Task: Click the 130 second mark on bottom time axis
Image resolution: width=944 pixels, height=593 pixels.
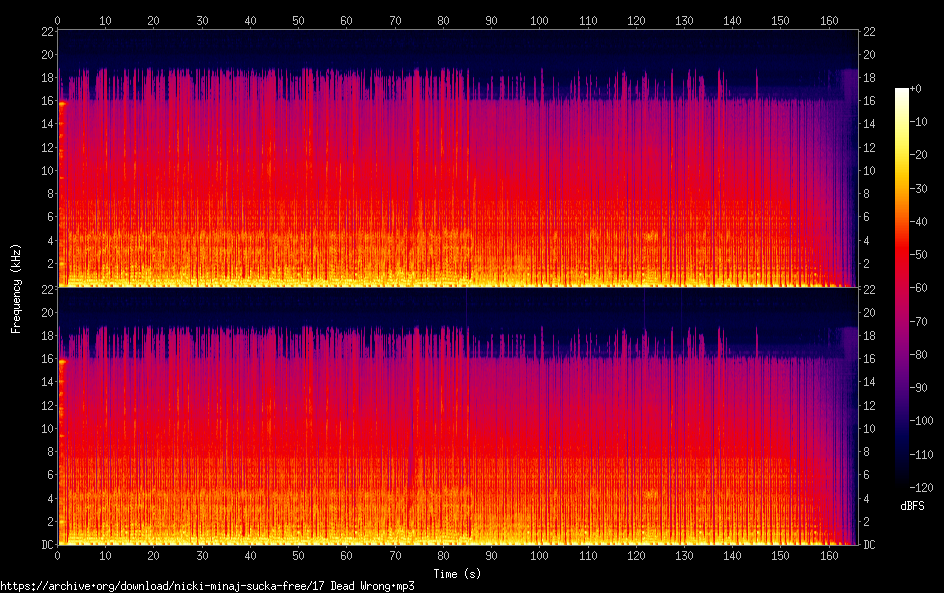Action: coord(684,555)
